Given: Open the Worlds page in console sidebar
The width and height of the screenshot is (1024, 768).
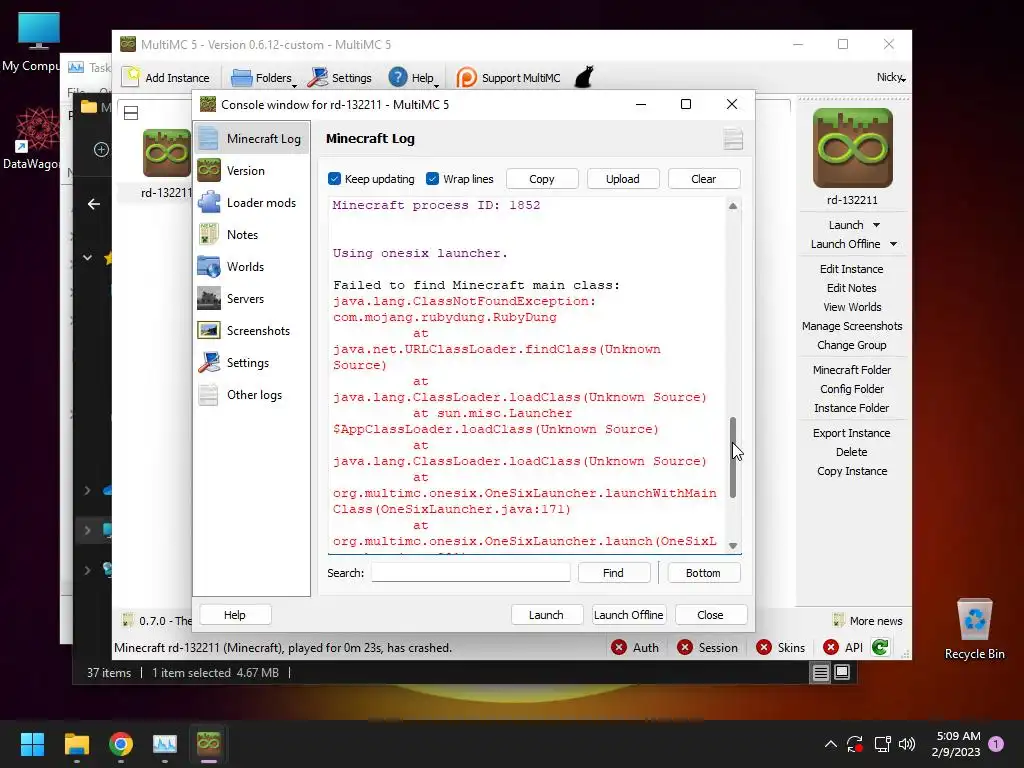Looking at the screenshot, I should tap(251, 266).
